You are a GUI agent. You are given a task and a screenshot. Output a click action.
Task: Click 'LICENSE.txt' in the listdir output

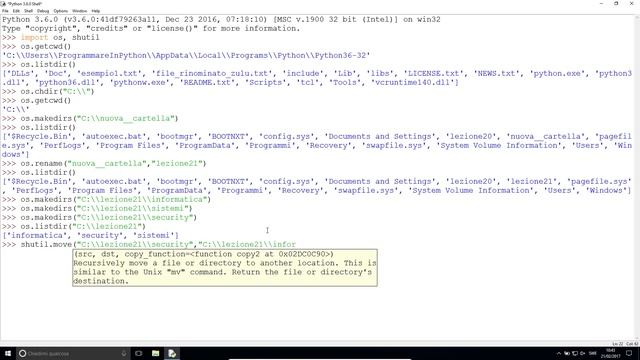tap(433, 73)
